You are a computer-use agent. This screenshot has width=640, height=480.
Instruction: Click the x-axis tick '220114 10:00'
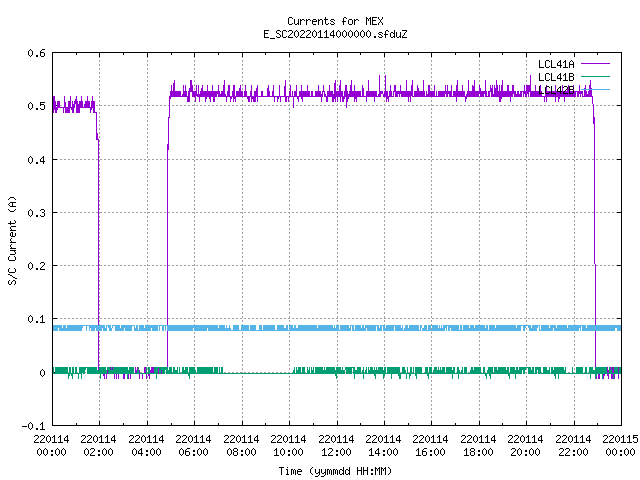[x=288, y=446]
